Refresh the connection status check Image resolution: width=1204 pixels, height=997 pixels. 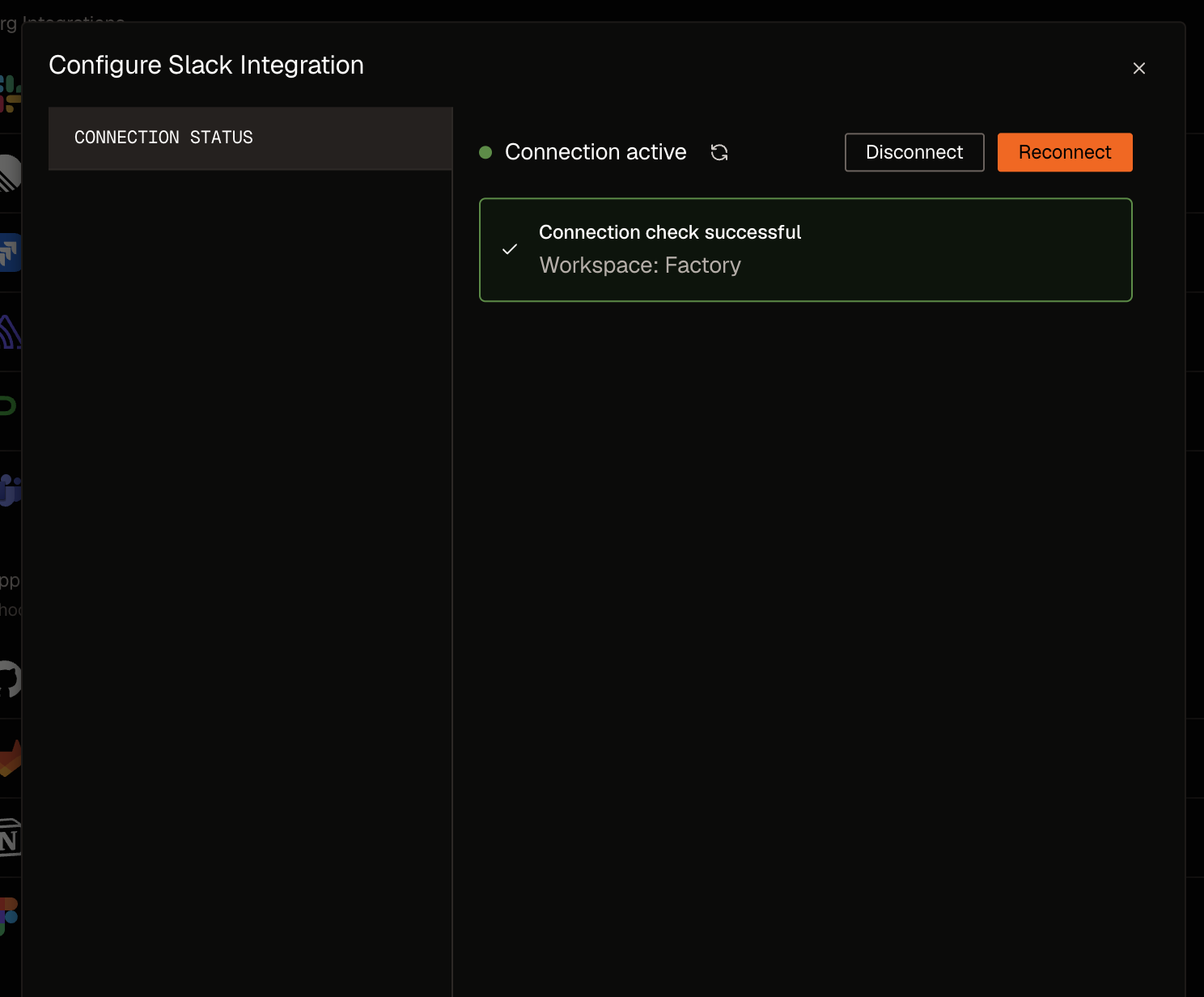pyautogui.click(x=719, y=152)
